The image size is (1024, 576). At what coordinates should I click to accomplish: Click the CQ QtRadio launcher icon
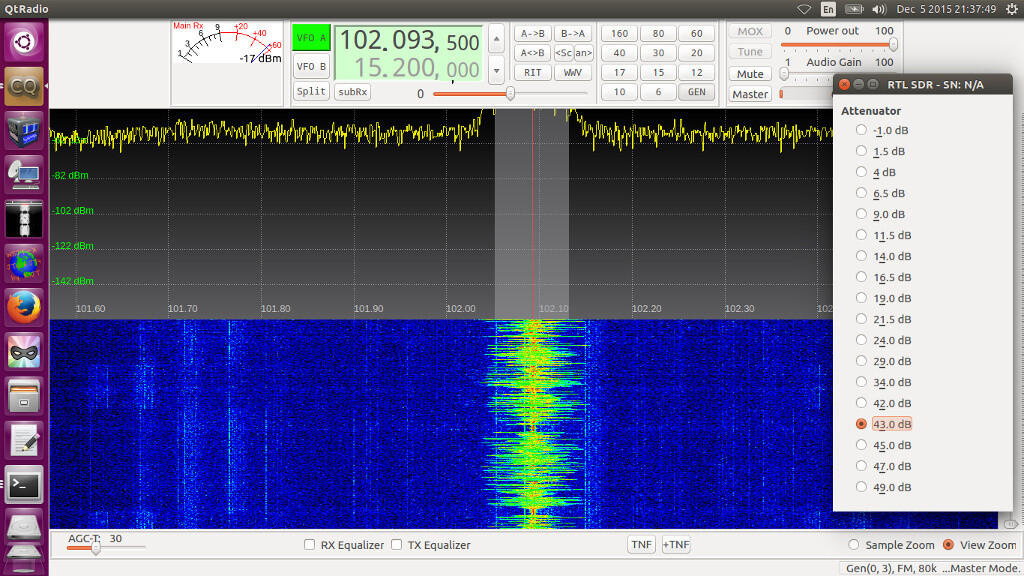click(x=24, y=86)
